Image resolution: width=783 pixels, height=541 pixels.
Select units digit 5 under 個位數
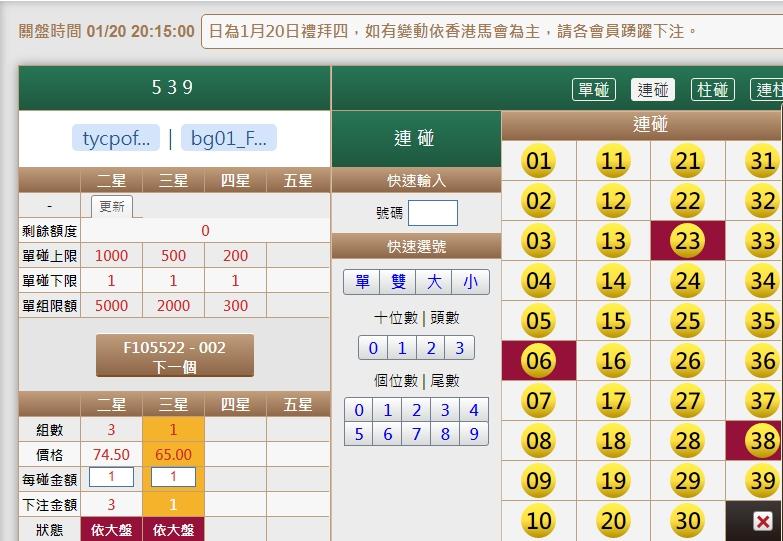click(359, 434)
